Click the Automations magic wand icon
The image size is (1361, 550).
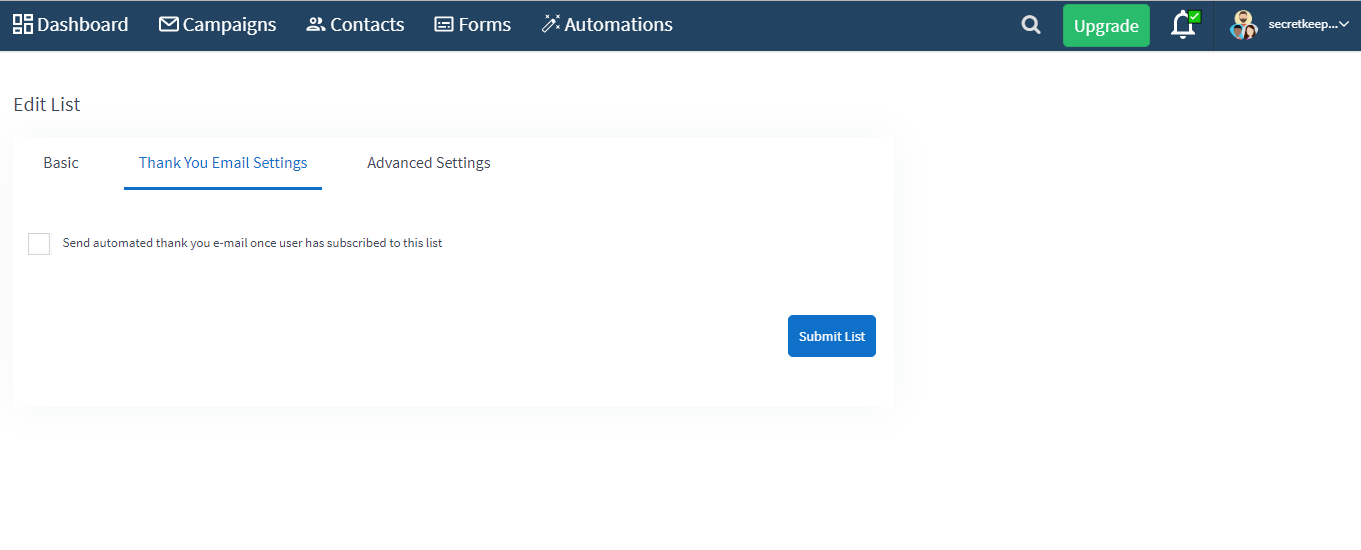click(x=551, y=24)
